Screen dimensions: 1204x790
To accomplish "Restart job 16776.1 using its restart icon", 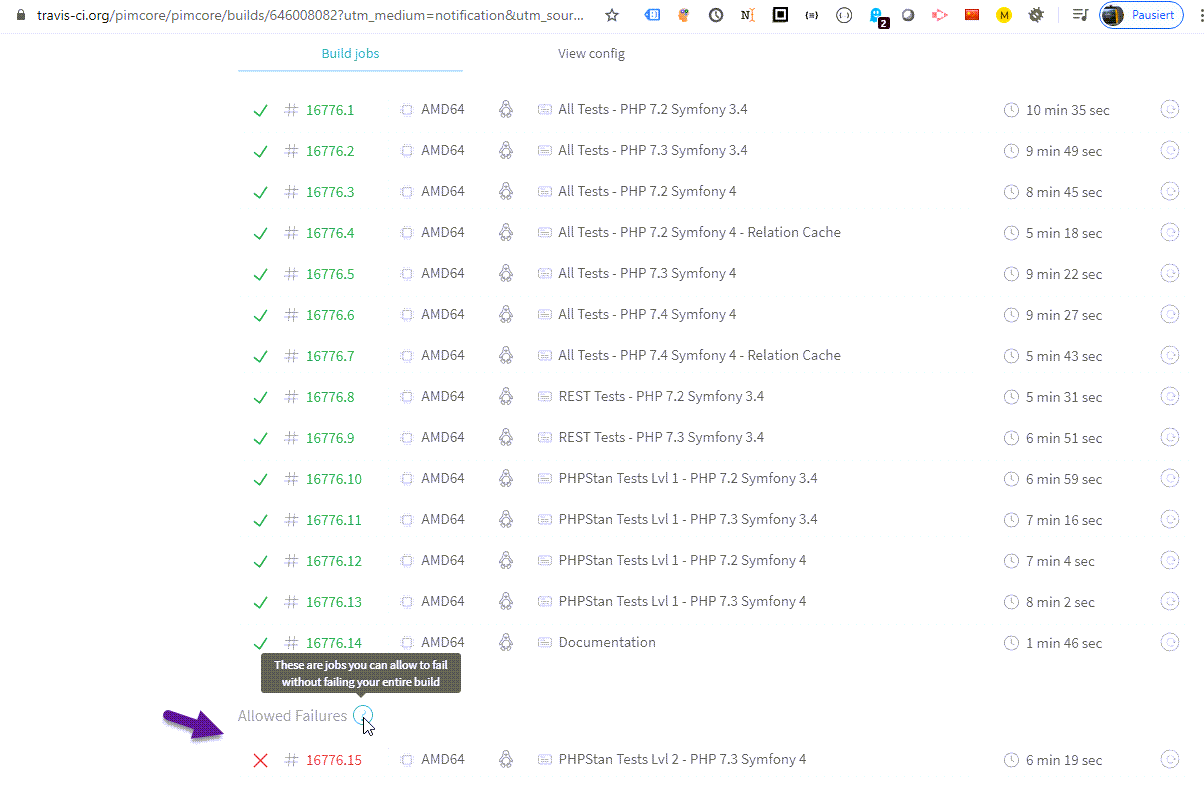I will pyautogui.click(x=1169, y=109).
